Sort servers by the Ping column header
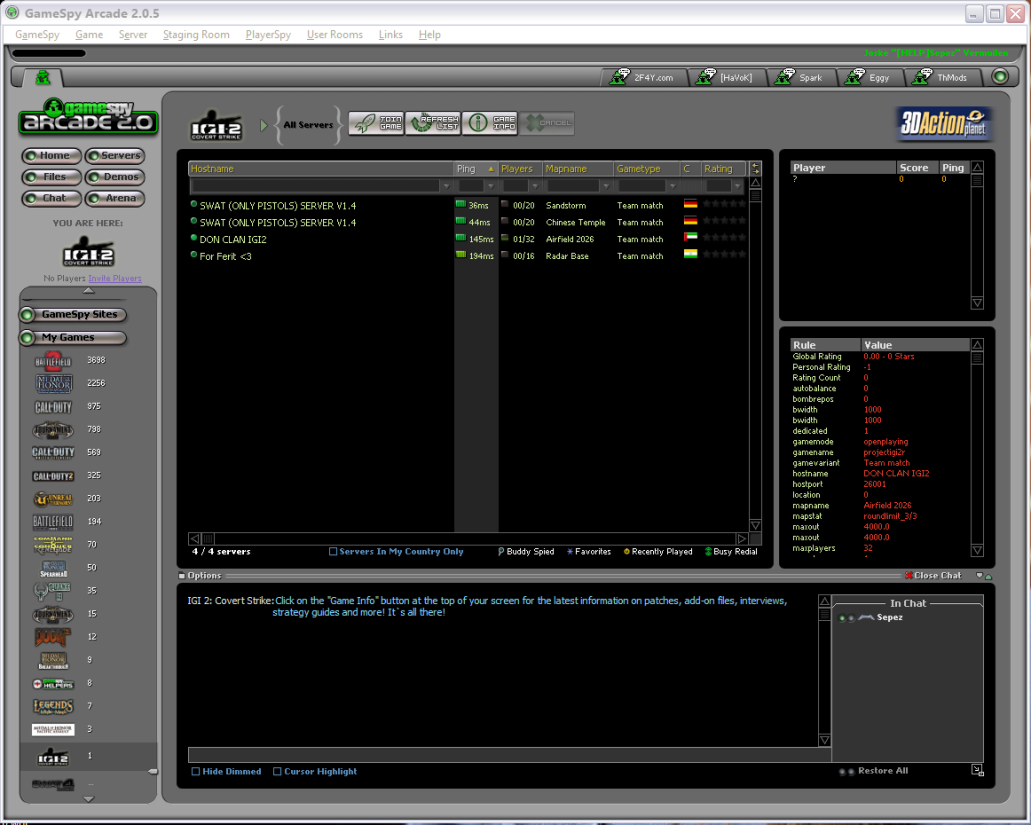The height and width of the screenshot is (825, 1031). (475, 169)
